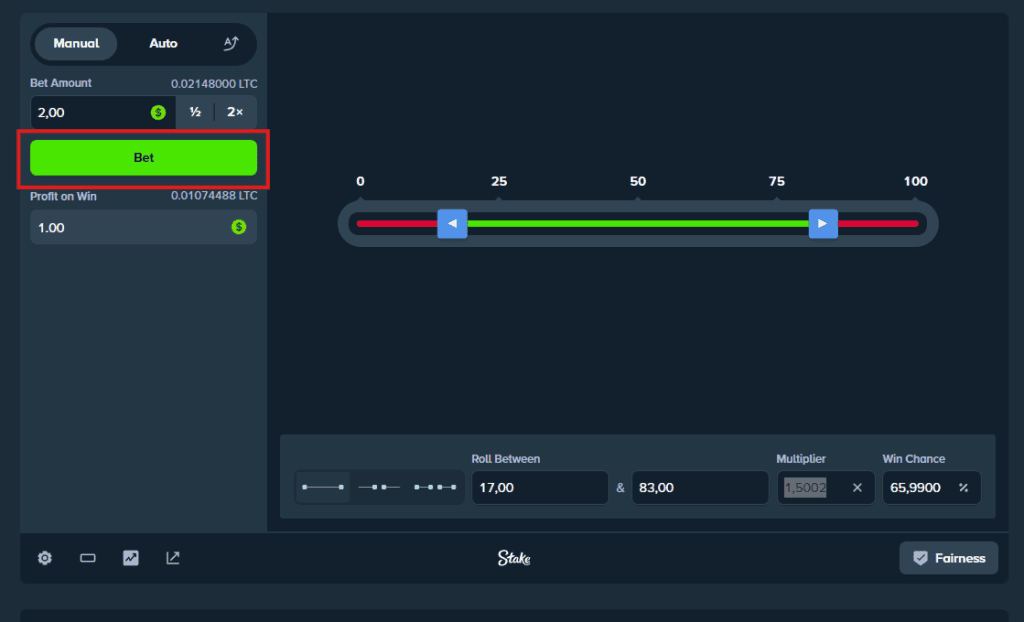Click the dollar icon in Bet Amount field
This screenshot has width=1024, height=622.
158,112
